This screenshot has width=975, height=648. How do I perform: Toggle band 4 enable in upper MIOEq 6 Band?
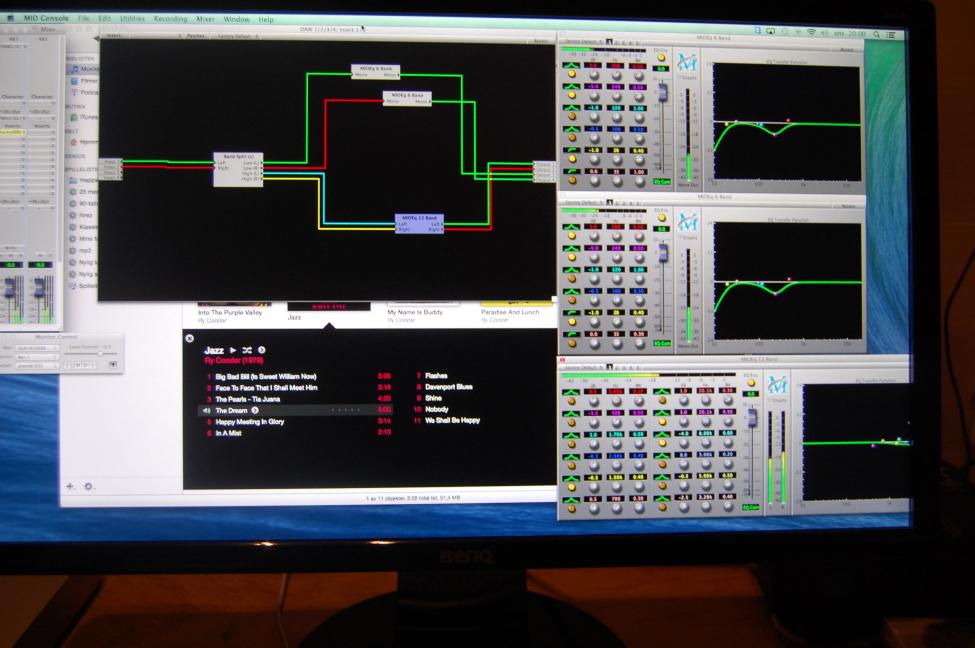click(x=571, y=138)
